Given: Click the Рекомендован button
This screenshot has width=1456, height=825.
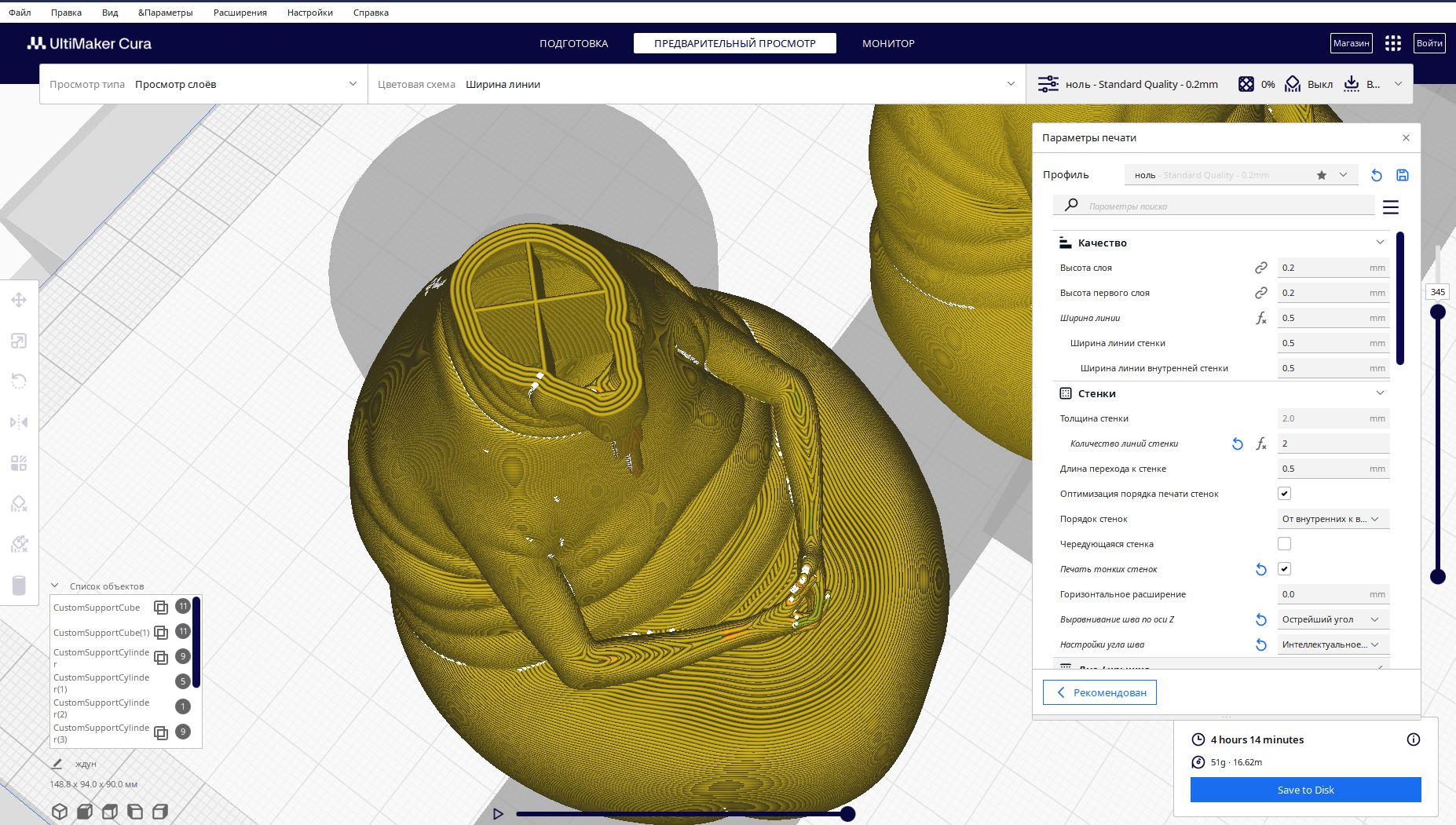Looking at the screenshot, I should click(x=1099, y=692).
